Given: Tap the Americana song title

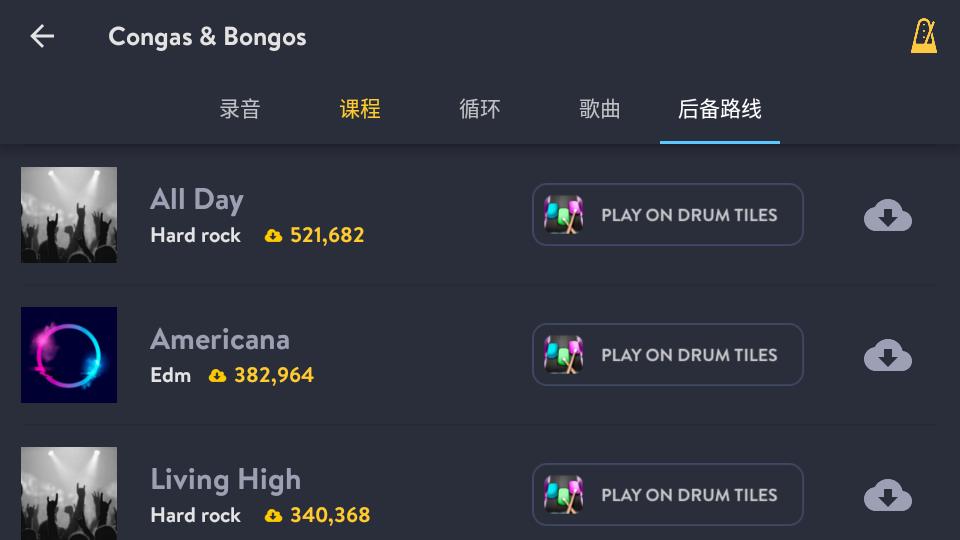Looking at the screenshot, I should [x=220, y=339].
